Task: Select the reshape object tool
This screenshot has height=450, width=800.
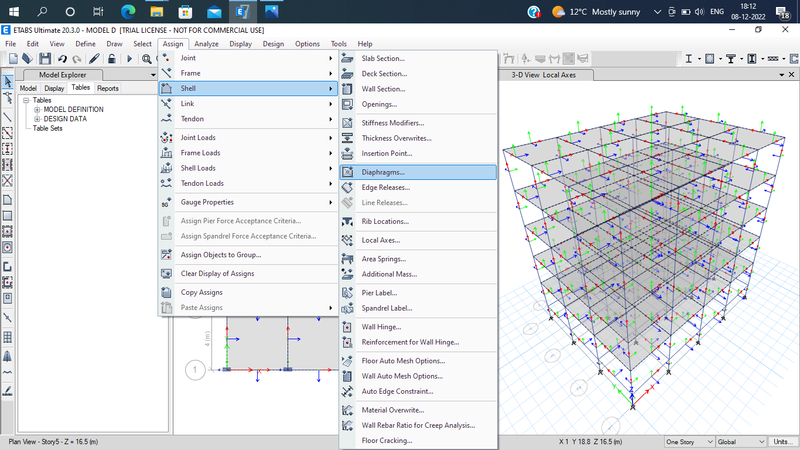Action: coord(8,97)
